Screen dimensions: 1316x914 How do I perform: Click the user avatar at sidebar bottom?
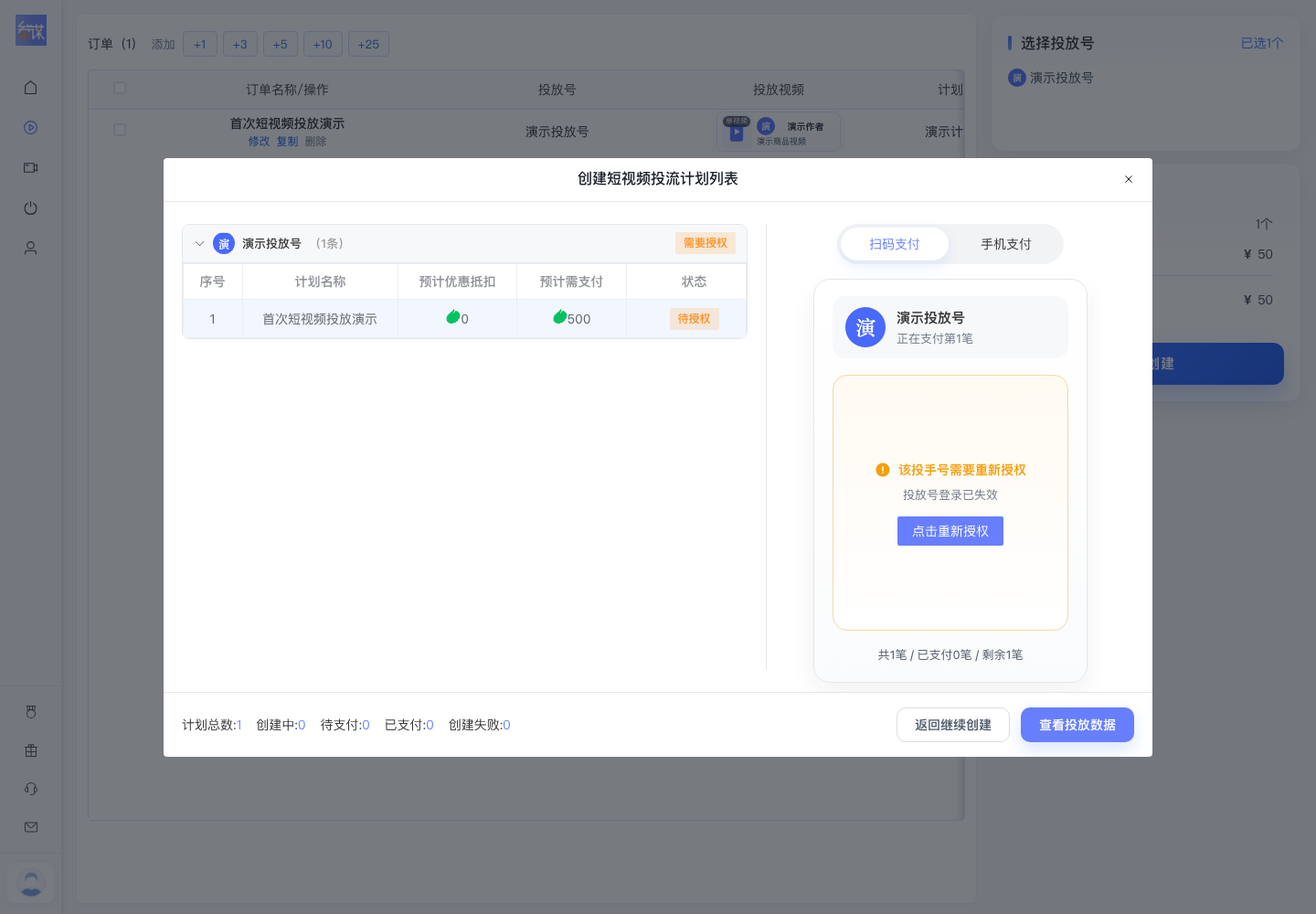pos(31,884)
